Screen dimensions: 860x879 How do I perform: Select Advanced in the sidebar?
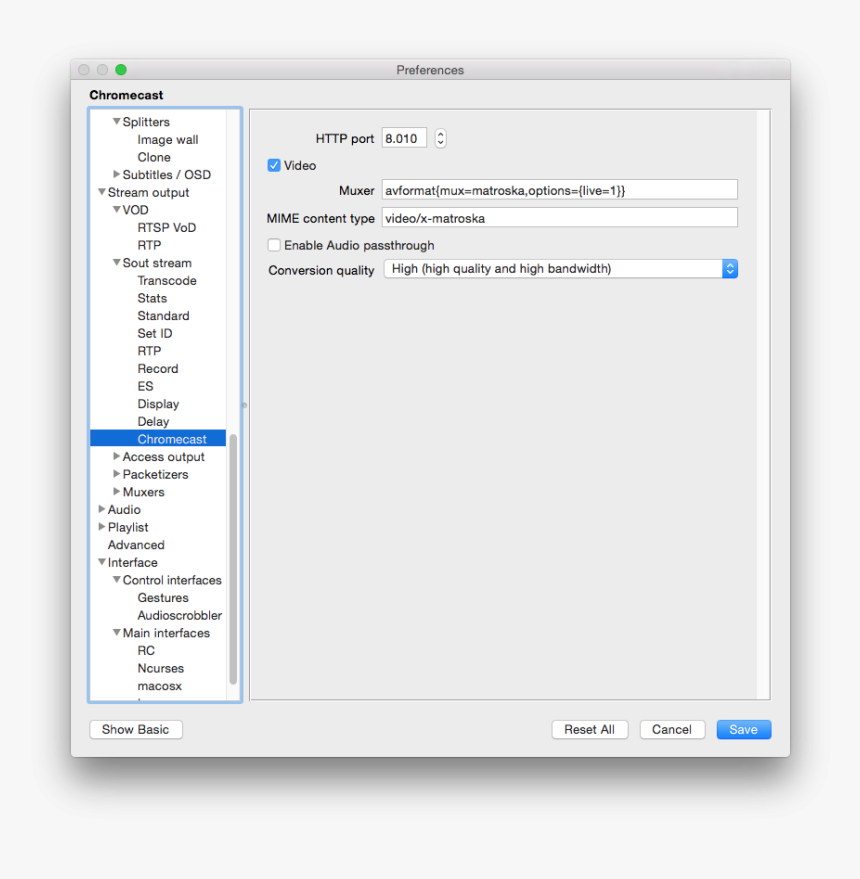(x=136, y=545)
